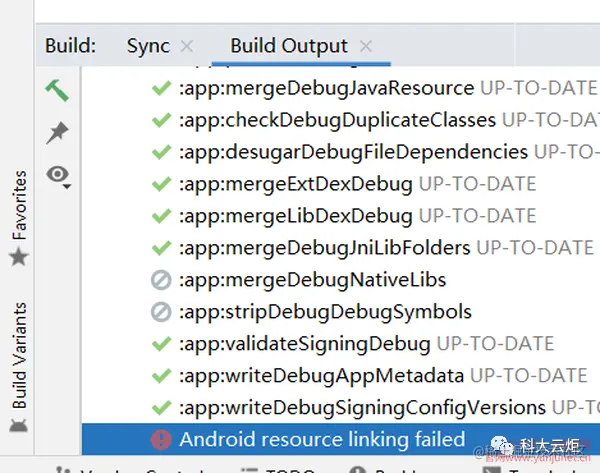Close the Build Output tab
The image size is (600, 473).
click(x=366, y=46)
